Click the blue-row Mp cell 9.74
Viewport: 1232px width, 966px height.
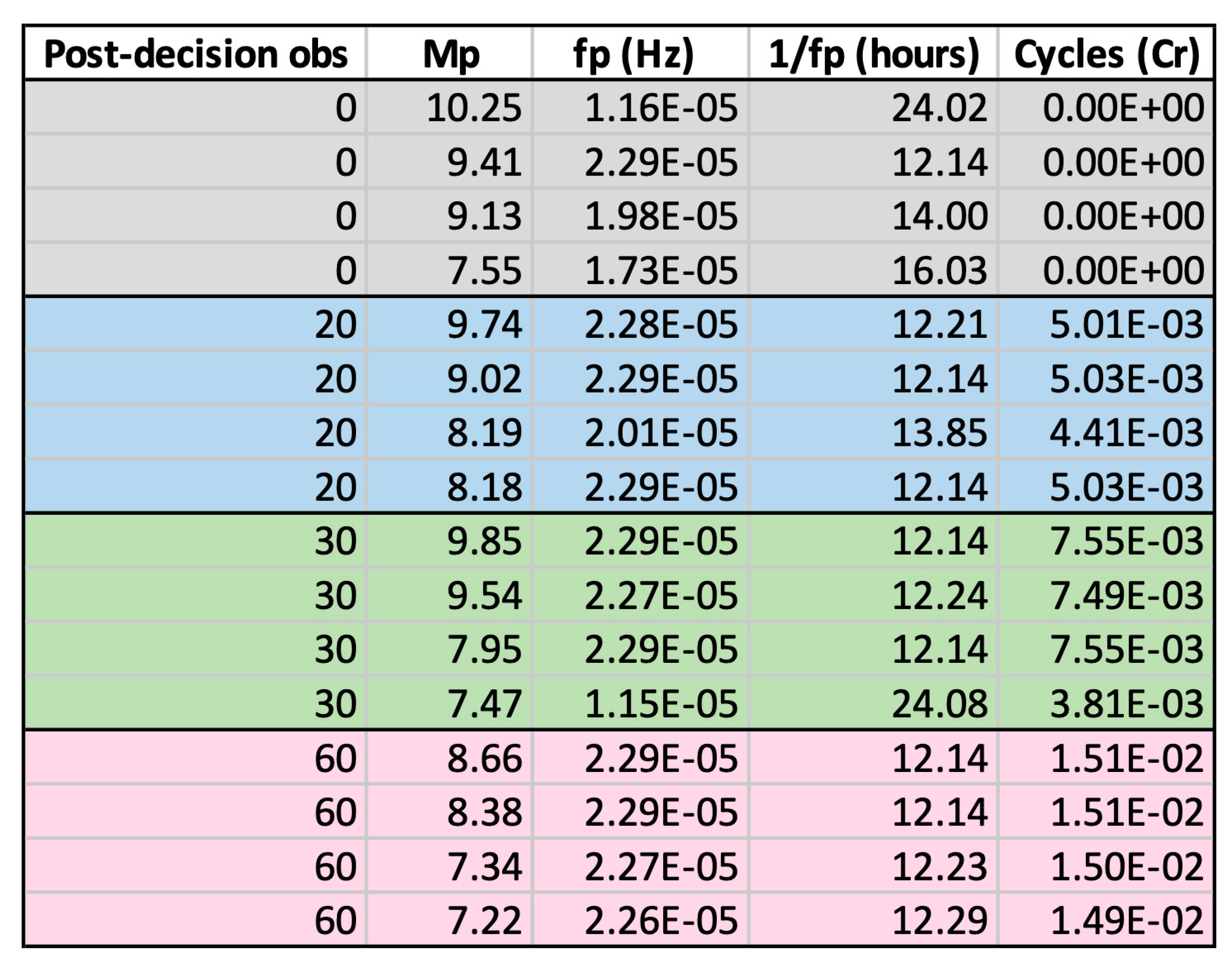coord(484,325)
